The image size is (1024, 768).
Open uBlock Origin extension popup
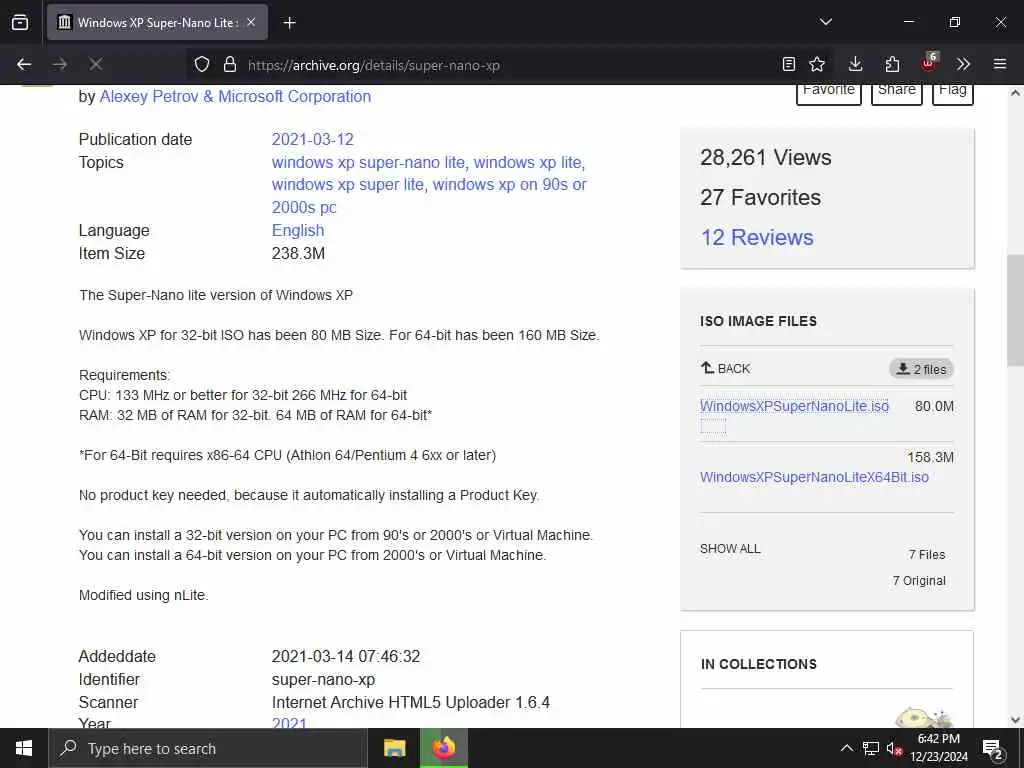coord(929,63)
